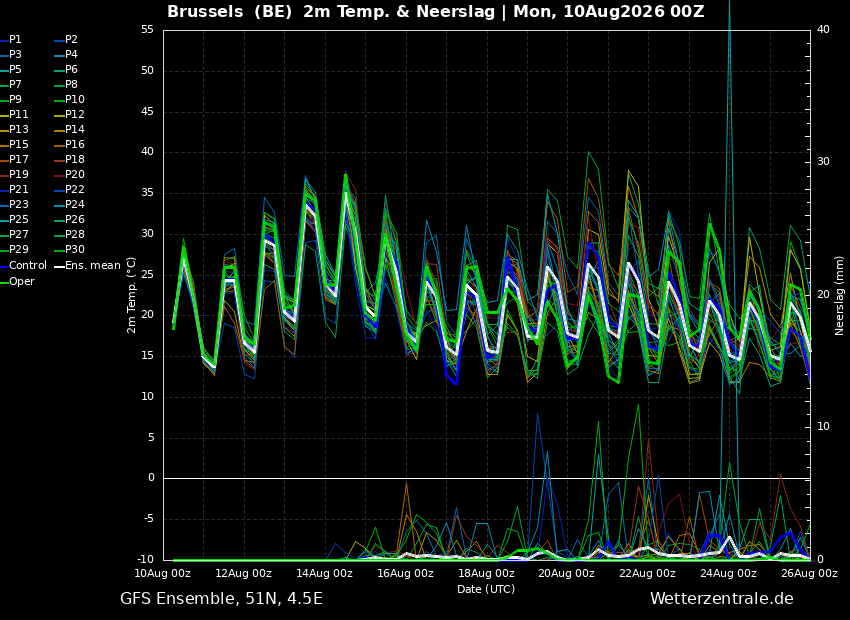
Task: Click the P10 legend entry
Action: (x=70, y=100)
